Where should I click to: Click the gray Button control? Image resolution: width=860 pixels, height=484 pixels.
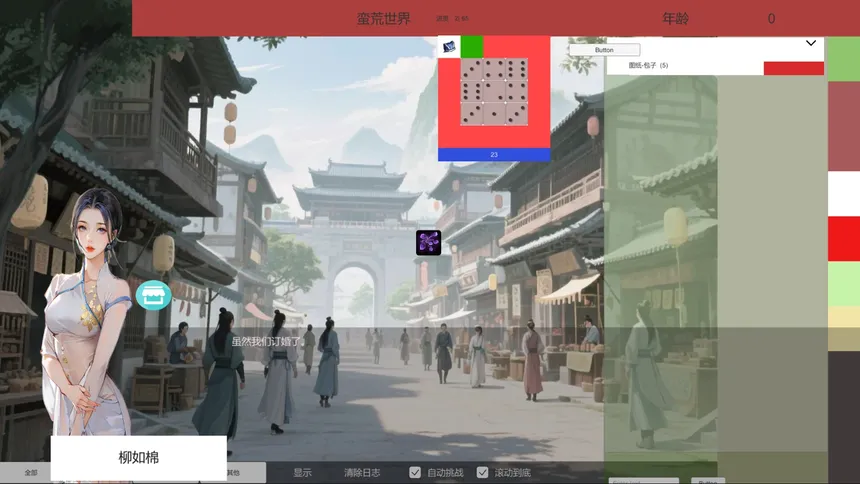[604, 50]
